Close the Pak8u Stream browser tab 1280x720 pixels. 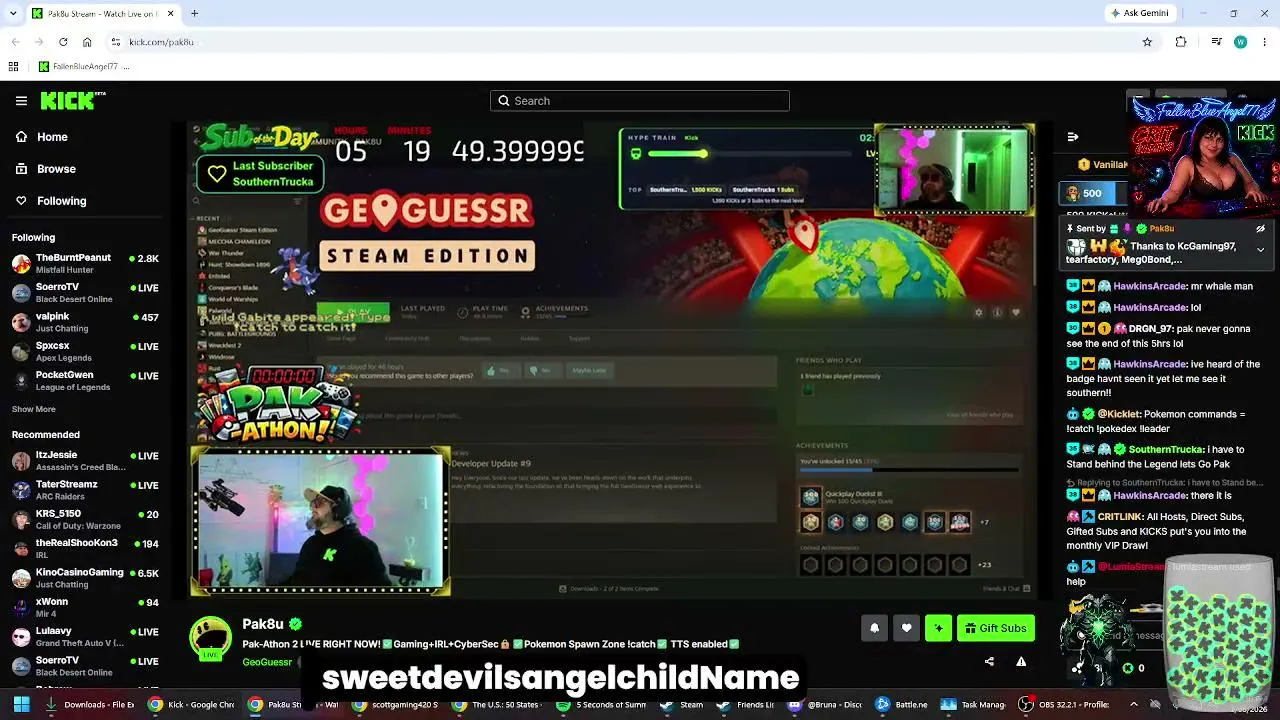pos(170,13)
